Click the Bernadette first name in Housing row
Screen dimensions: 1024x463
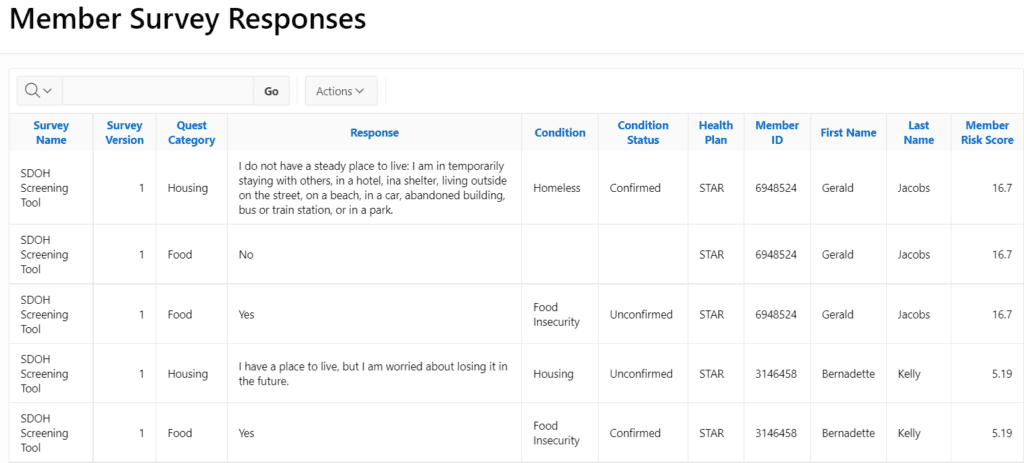pyautogui.click(x=848, y=374)
